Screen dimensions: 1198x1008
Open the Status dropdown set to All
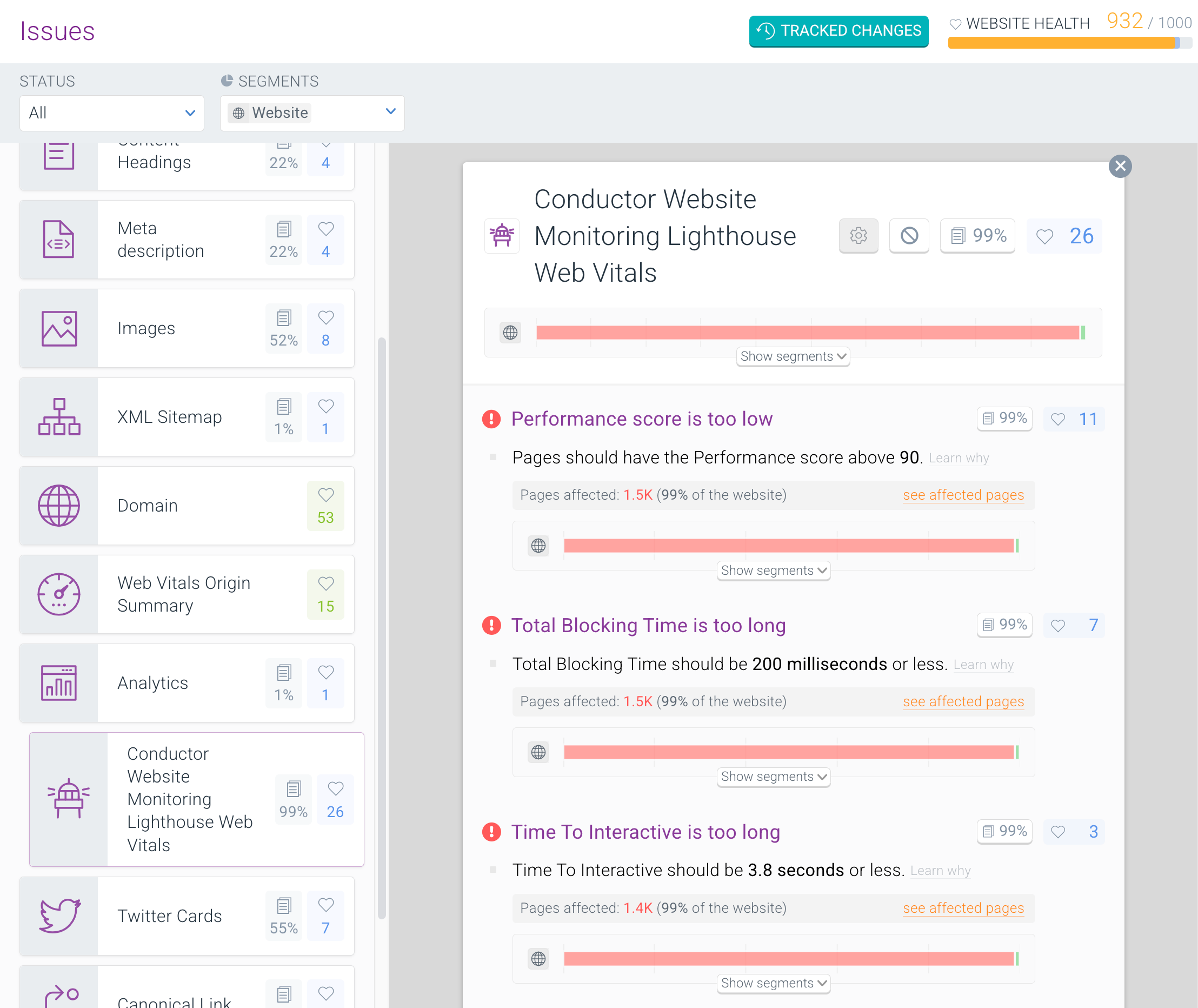pyautogui.click(x=112, y=113)
